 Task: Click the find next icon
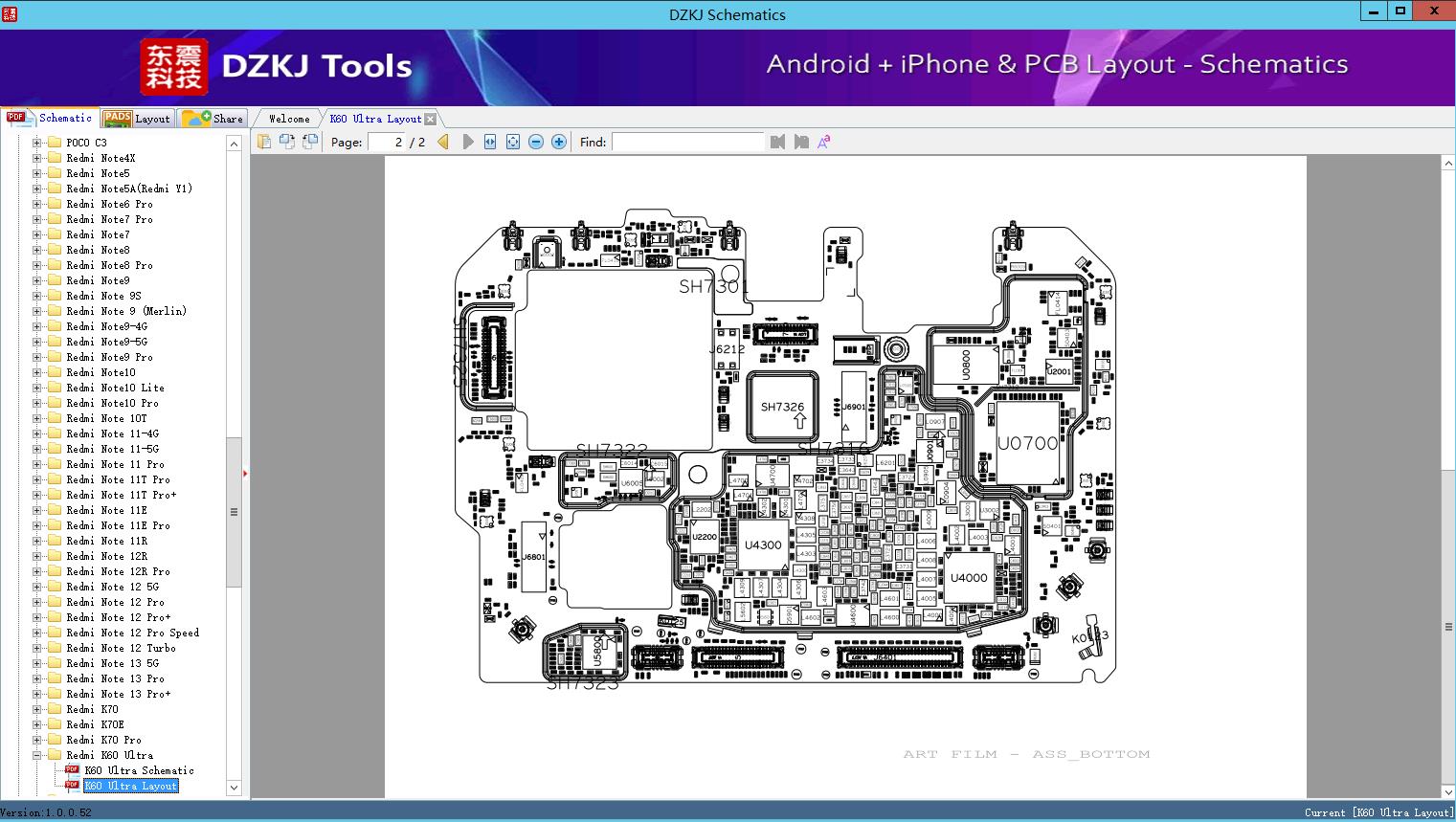pyautogui.click(x=801, y=142)
